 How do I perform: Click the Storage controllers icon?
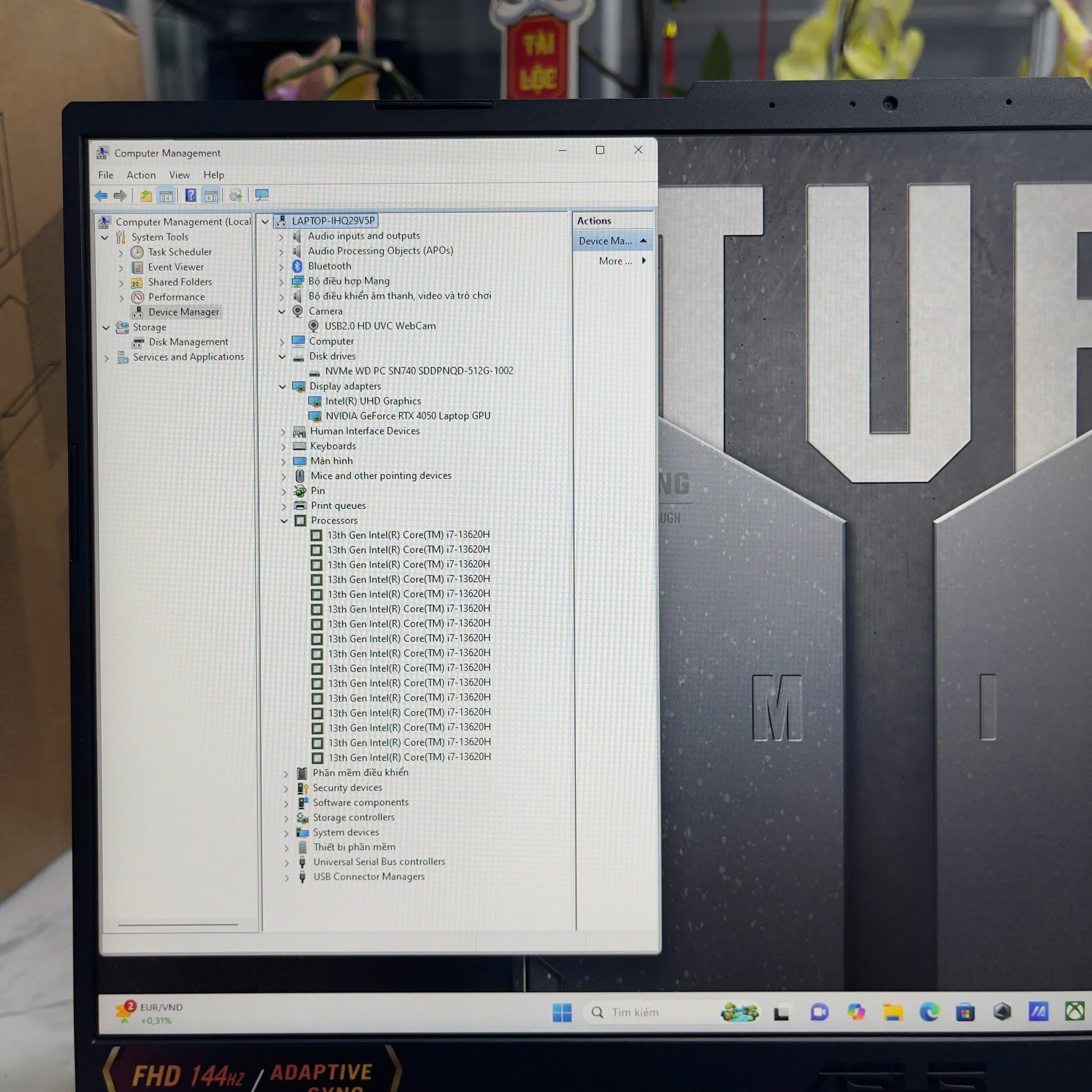click(x=302, y=818)
